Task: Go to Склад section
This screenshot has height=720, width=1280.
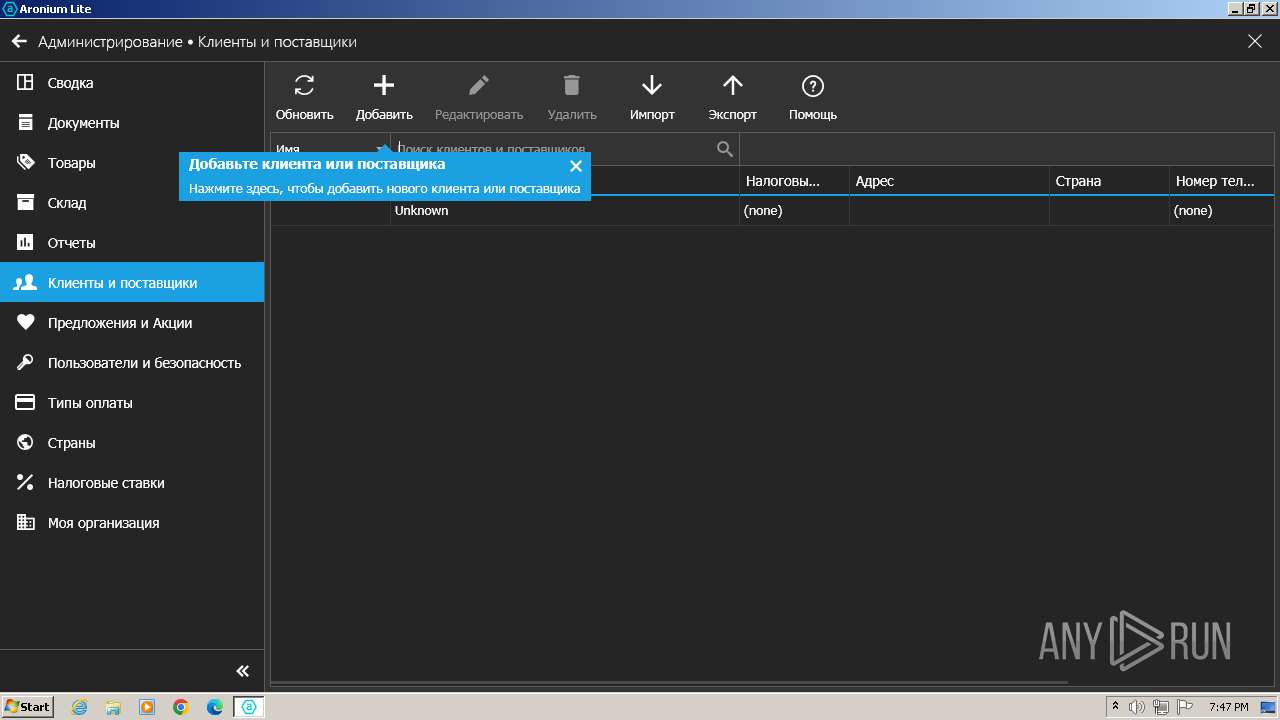Action: pyautogui.click(x=132, y=203)
